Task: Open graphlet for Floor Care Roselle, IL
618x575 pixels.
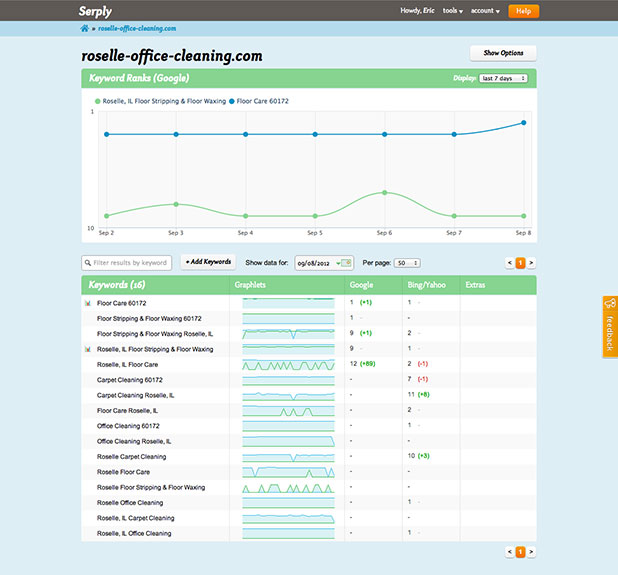Action: pos(289,411)
